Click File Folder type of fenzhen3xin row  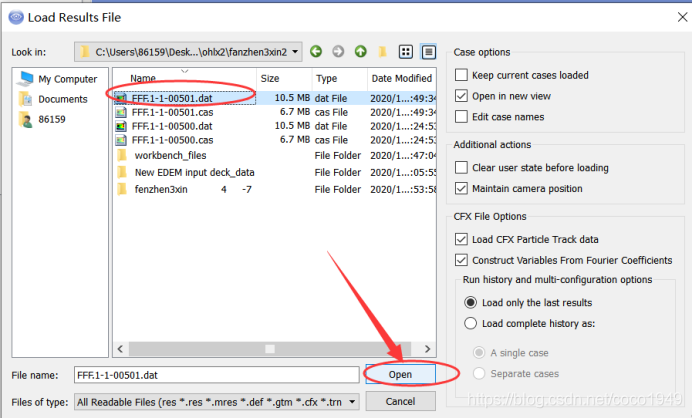coord(338,189)
